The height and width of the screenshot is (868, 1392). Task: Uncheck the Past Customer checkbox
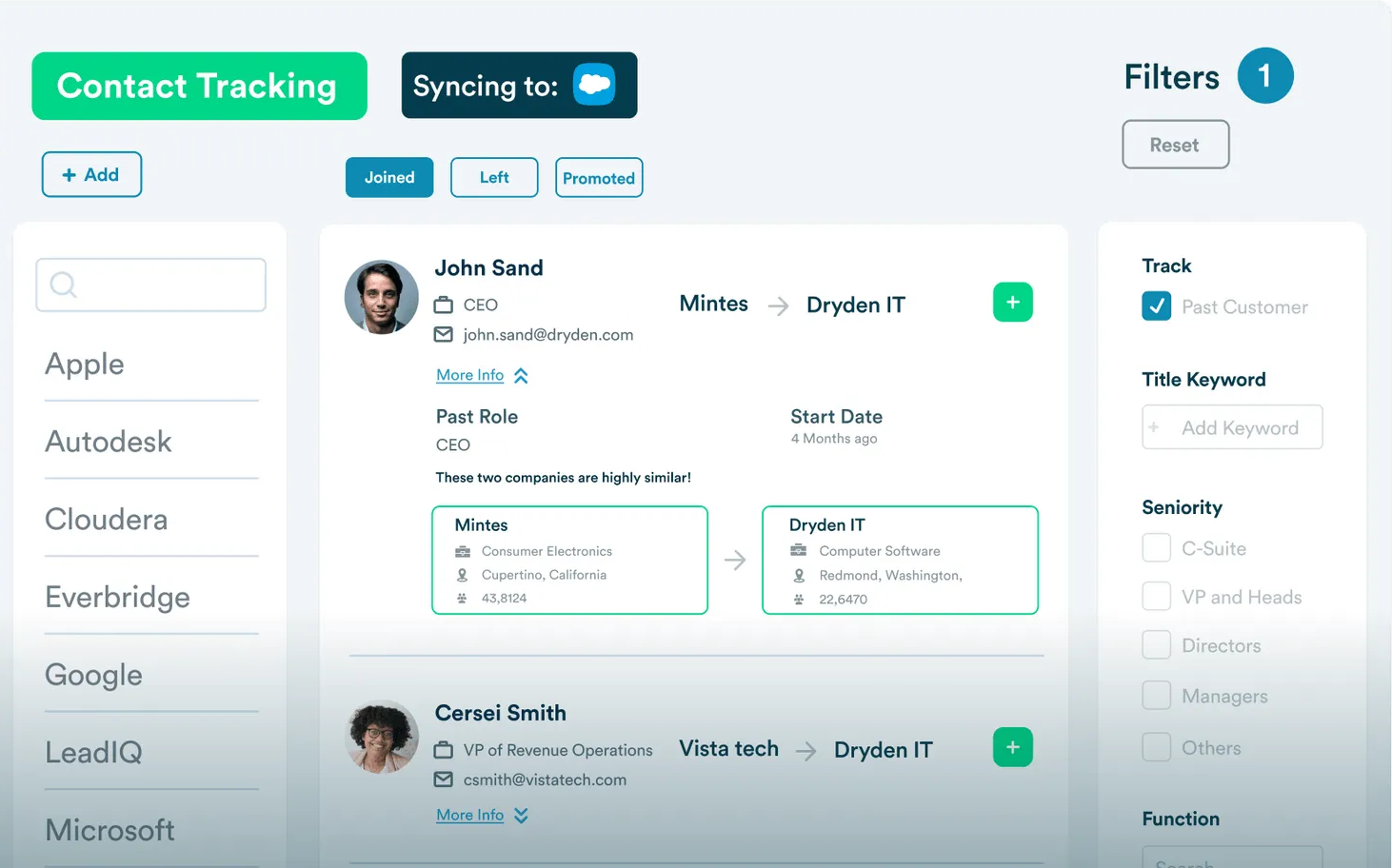pos(1157,306)
